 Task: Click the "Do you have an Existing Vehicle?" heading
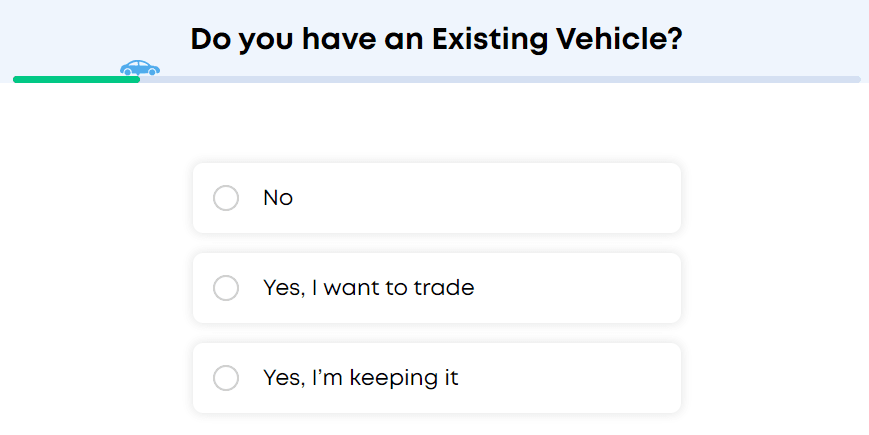[436, 40]
